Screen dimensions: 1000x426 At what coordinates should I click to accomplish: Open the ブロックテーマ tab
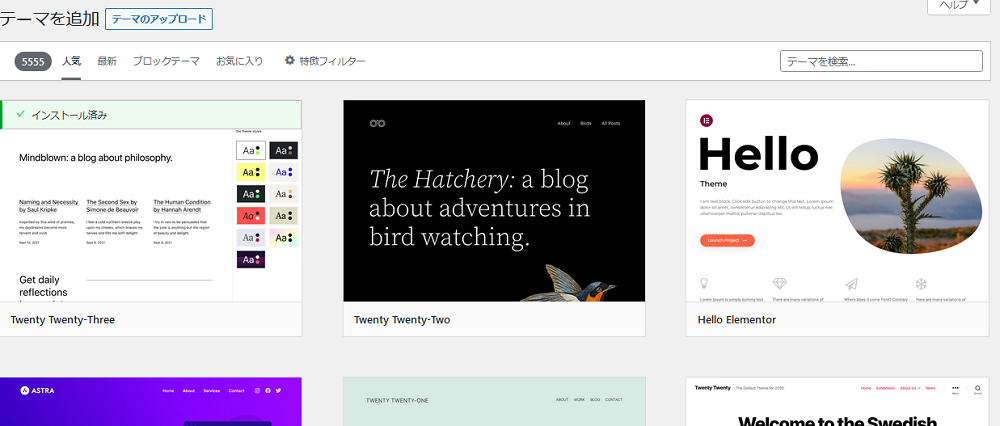[x=166, y=61]
